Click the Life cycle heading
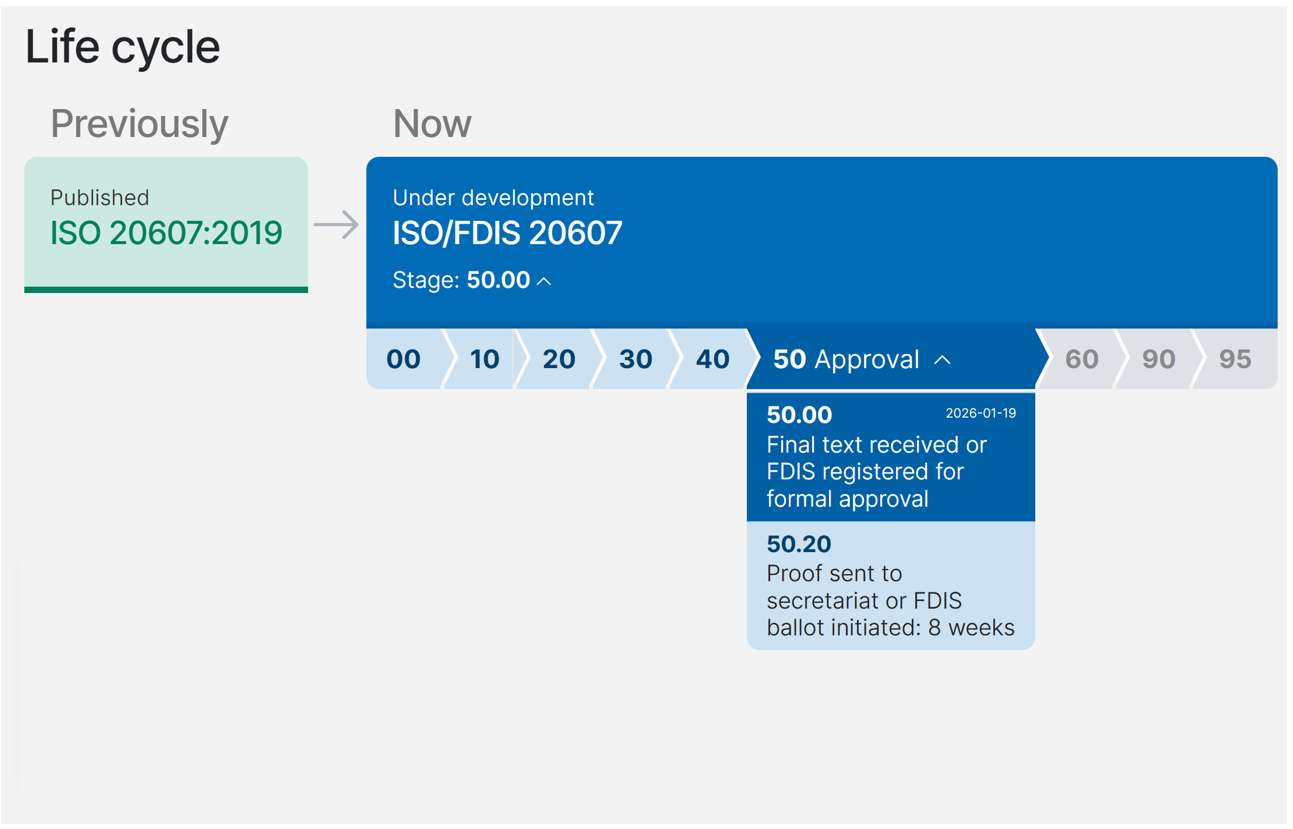 122,46
